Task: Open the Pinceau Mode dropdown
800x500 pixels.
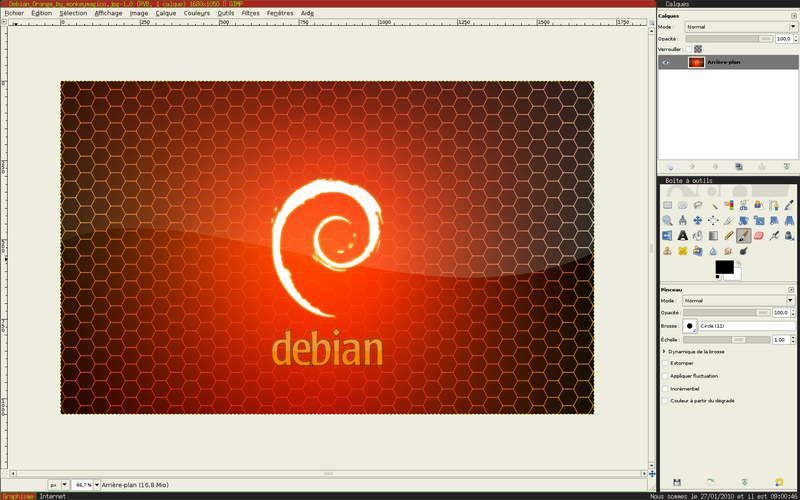Action: point(738,301)
